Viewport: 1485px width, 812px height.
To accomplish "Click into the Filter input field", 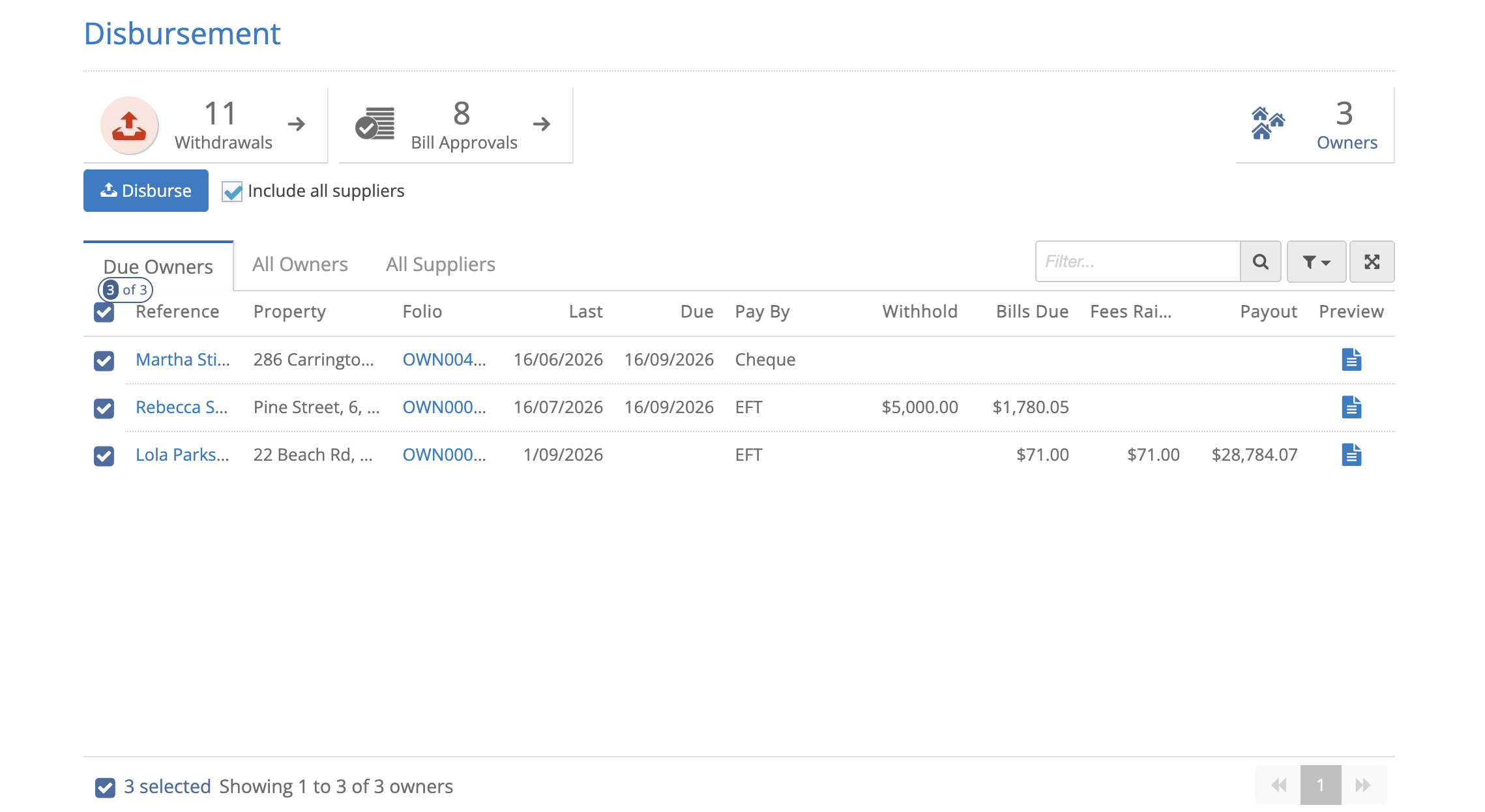I will click(x=1138, y=261).
